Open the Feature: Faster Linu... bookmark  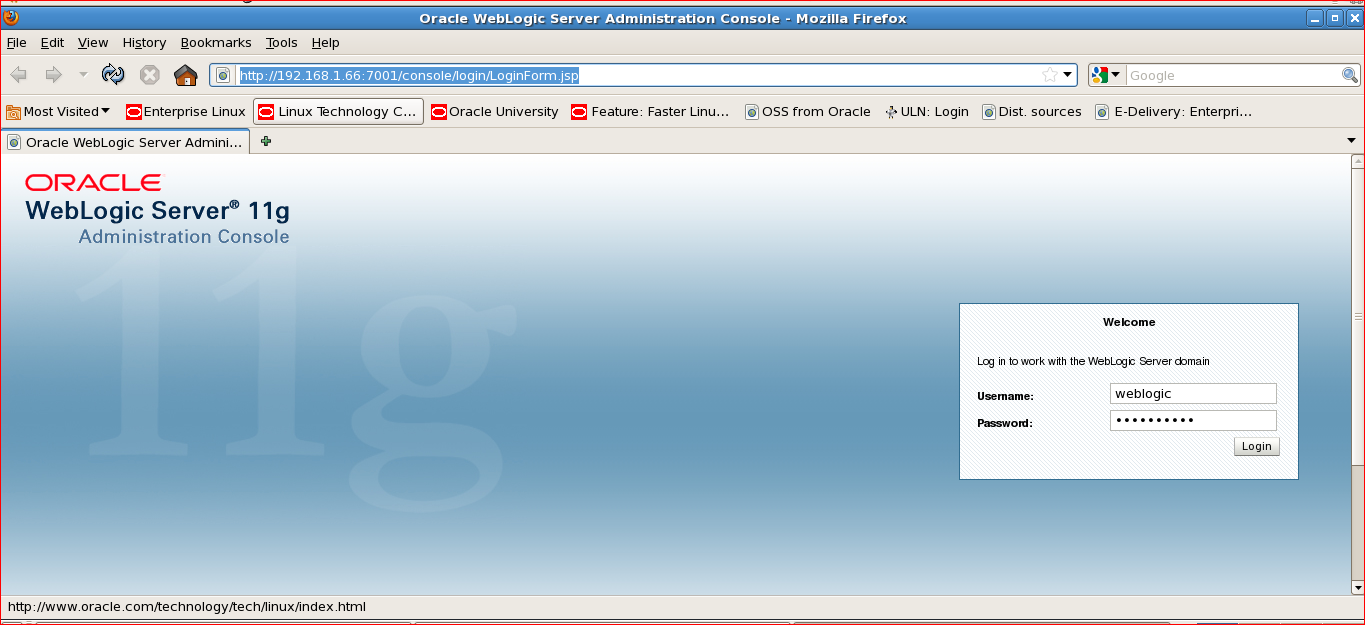pos(651,111)
